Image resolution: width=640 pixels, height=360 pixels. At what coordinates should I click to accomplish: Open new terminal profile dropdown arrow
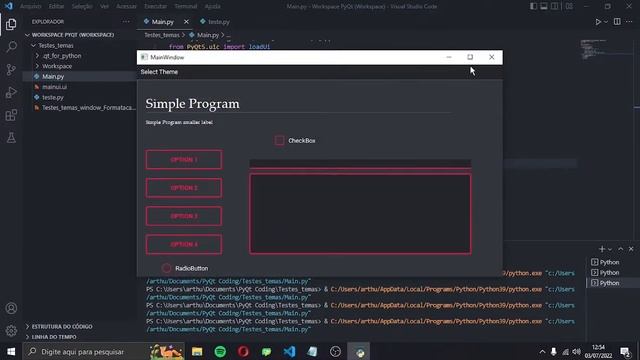click(x=610, y=249)
